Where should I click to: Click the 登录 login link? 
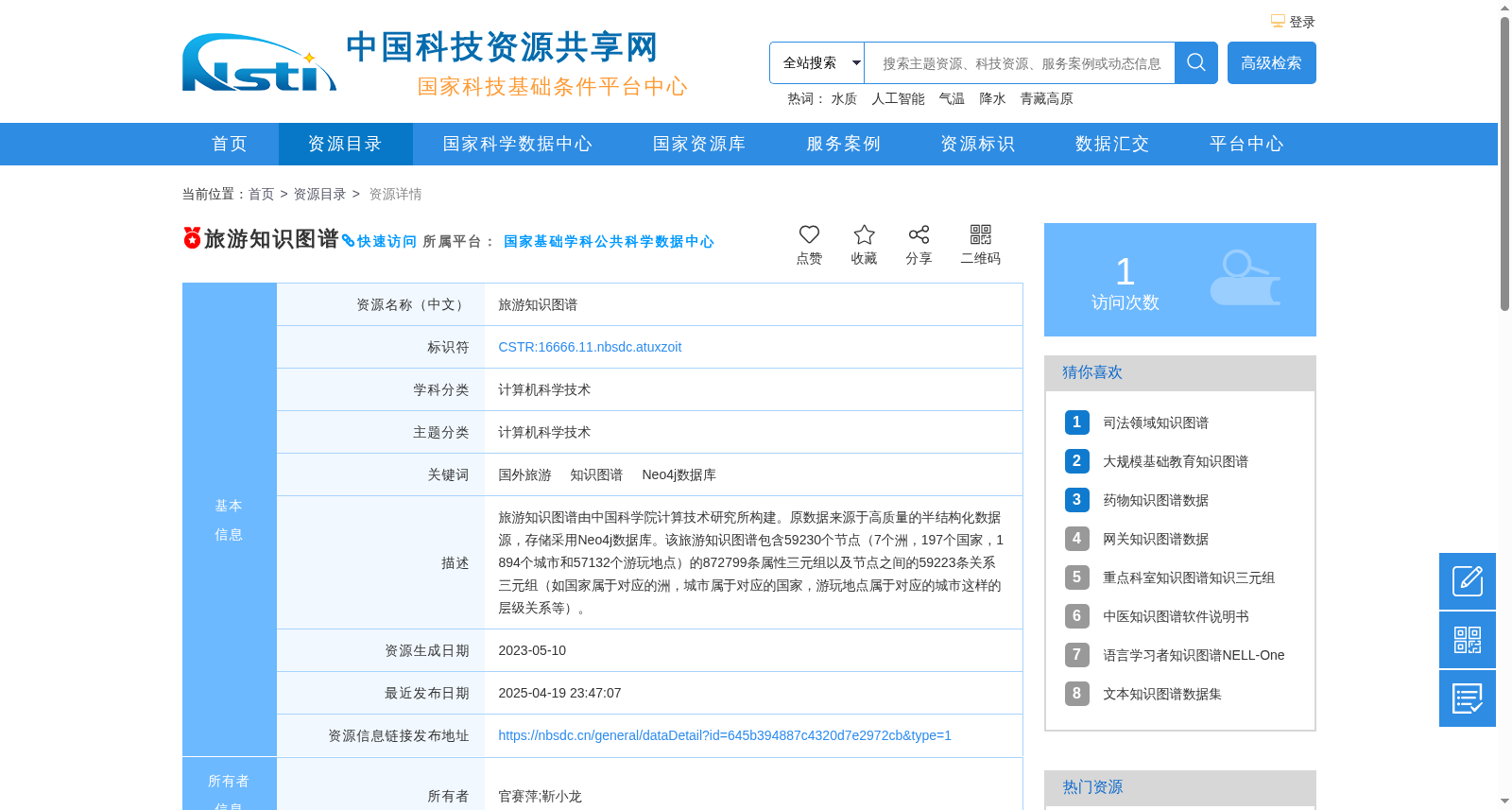[1302, 22]
